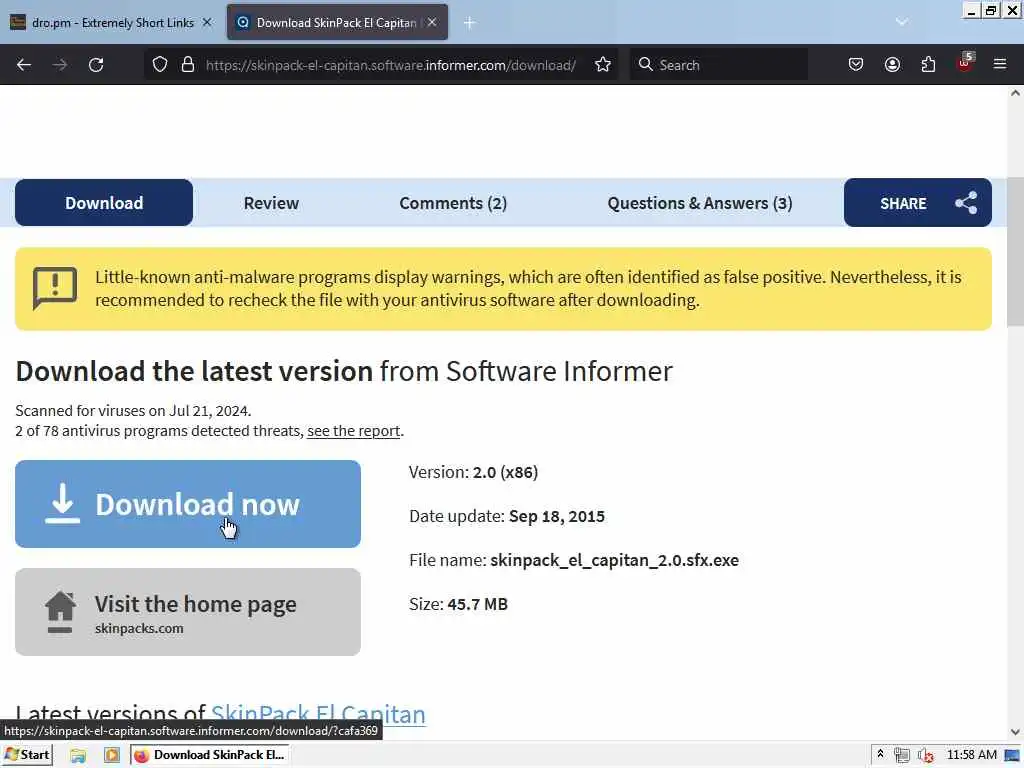Click the taskbar clock 11:58 AM

tap(972, 755)
